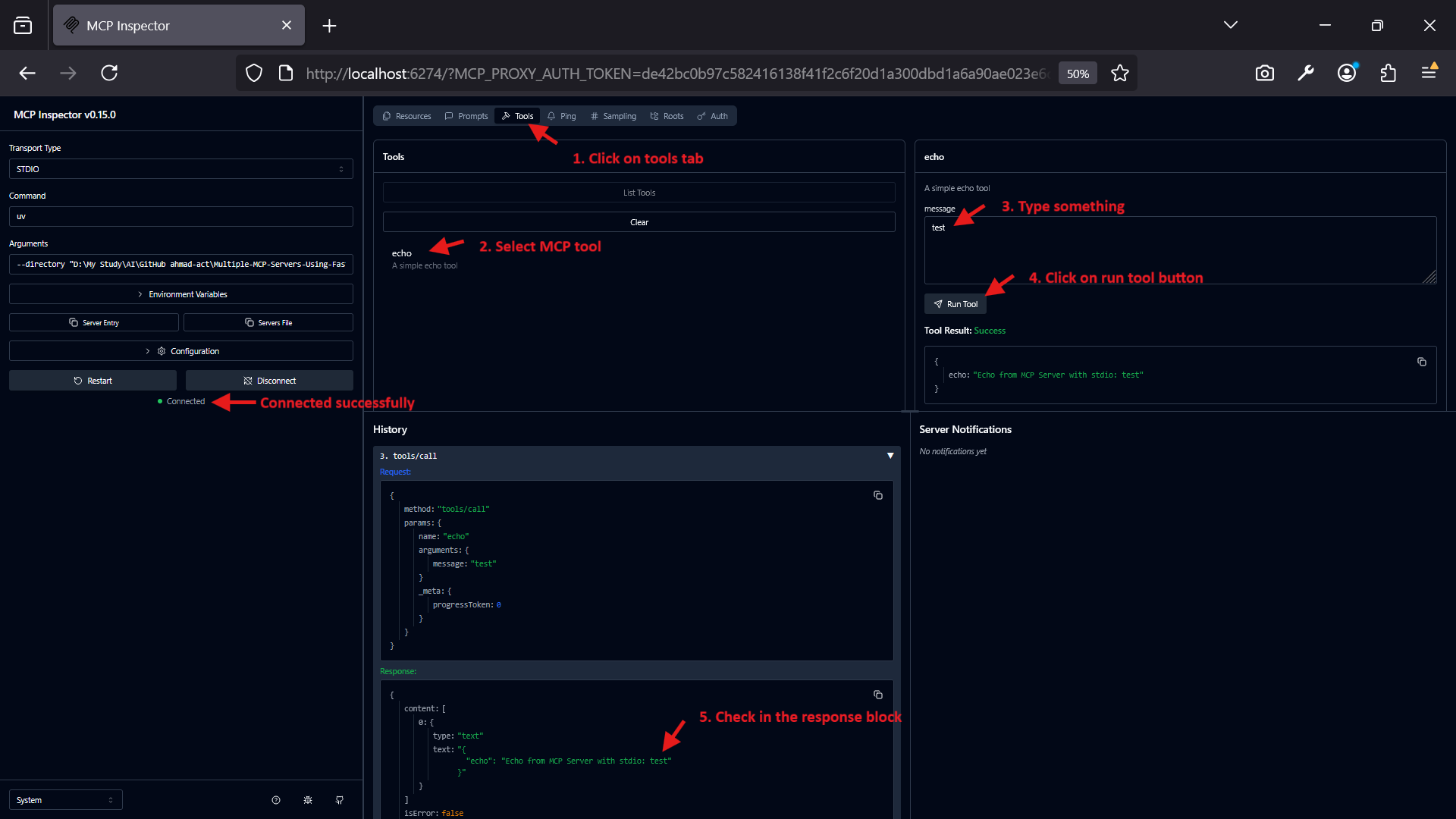Switch to the Ping tab
The image size is (1456, 819).
pos(562,116)
